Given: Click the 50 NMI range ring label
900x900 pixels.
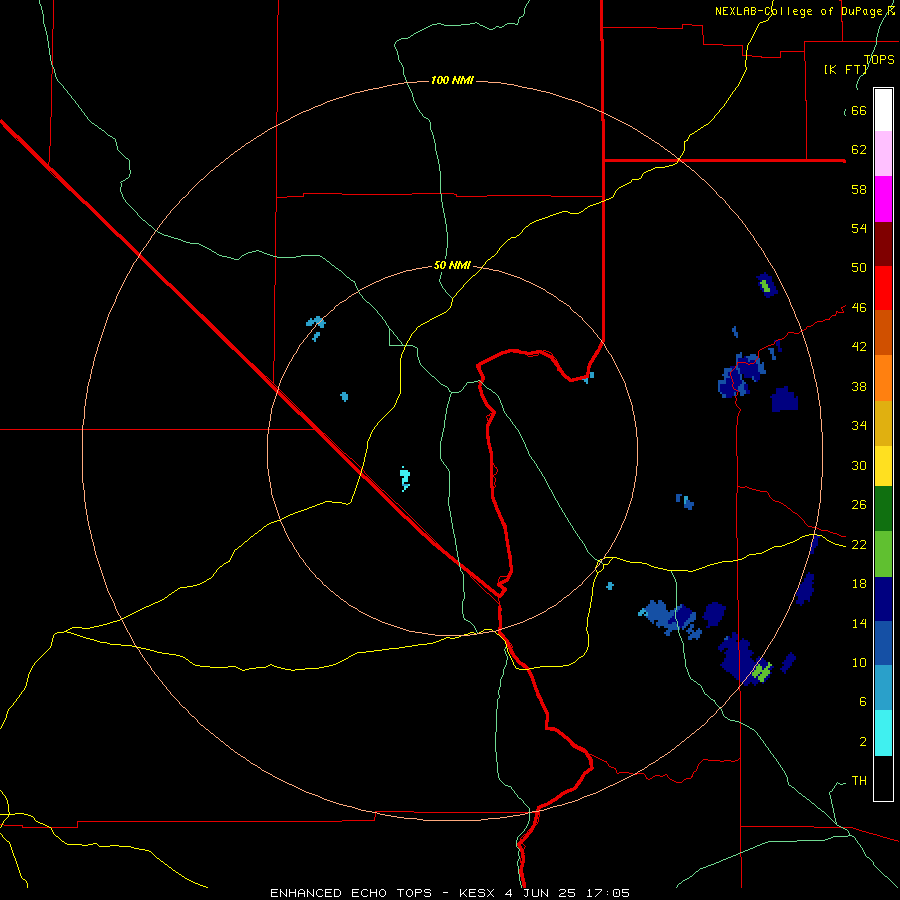Looking at the screenshot, I should tap(452, 265).
